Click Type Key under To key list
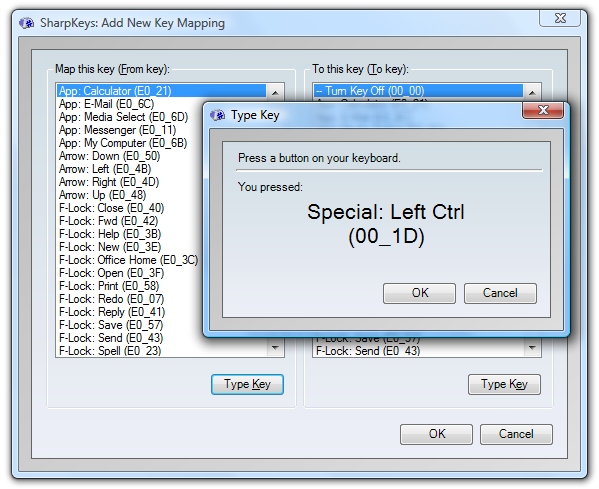Viewport: 599px width, 489px height. tap(504, 384)
